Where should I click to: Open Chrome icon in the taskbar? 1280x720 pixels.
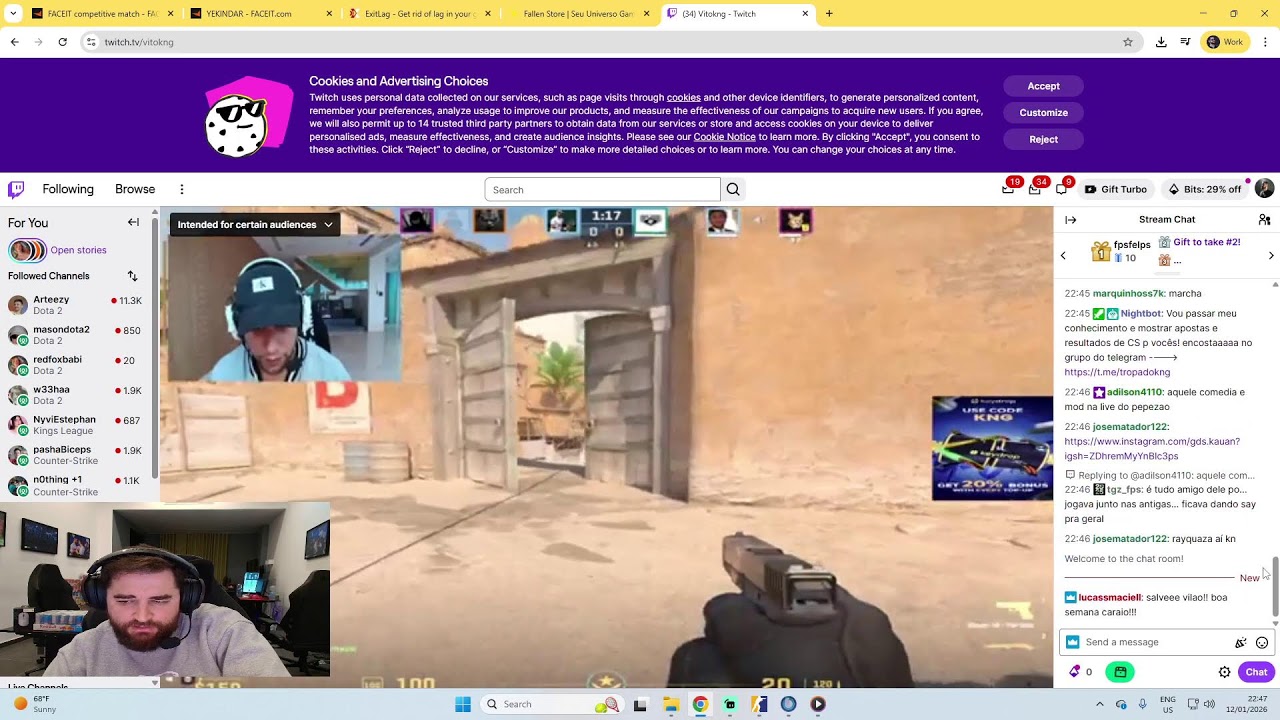click(x=700, y=704)
